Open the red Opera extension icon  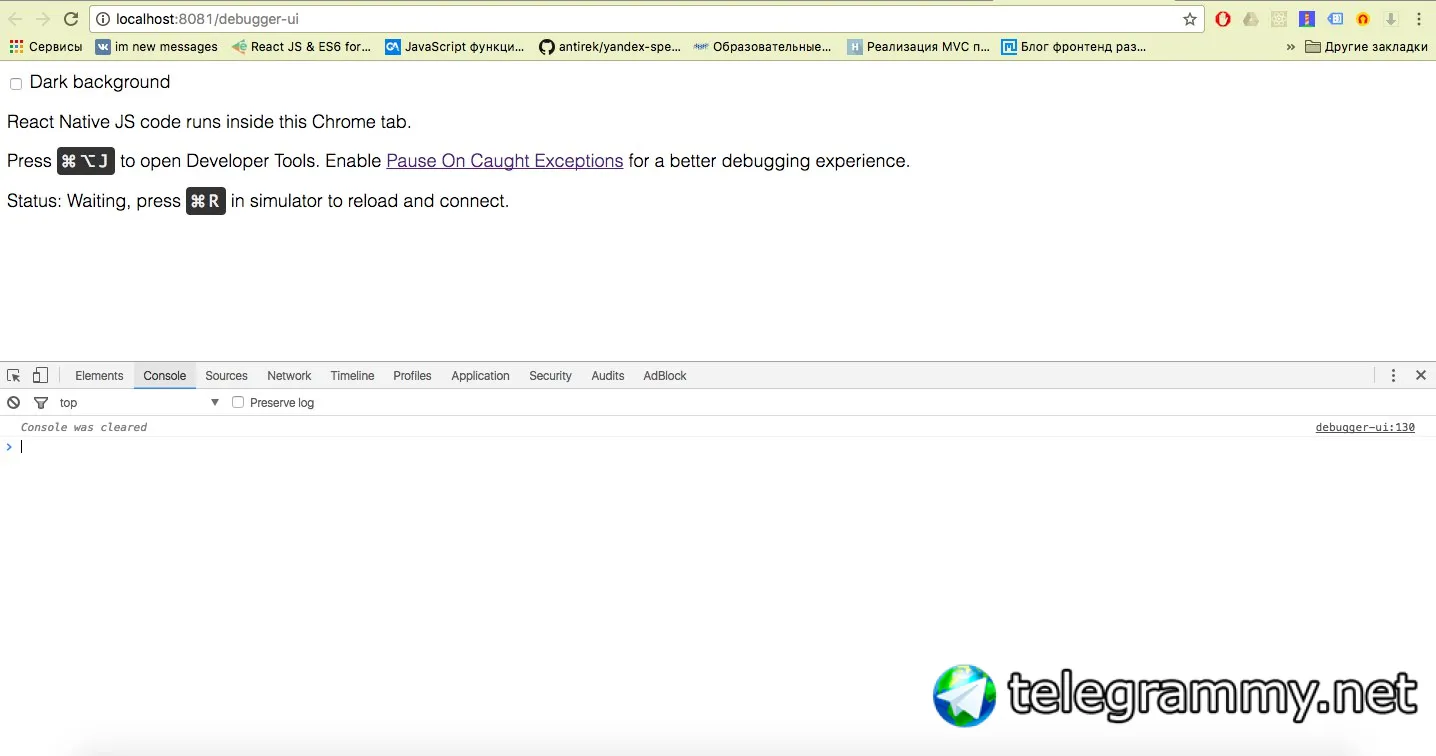[1223, 19]
